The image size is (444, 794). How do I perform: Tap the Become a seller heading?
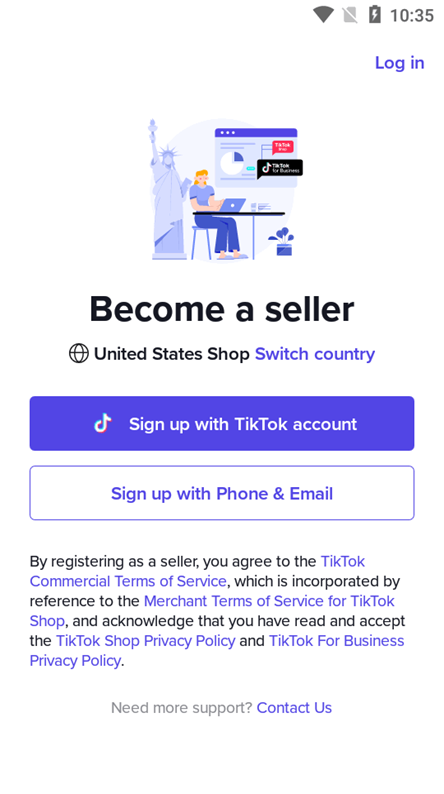tap(222, 308)
